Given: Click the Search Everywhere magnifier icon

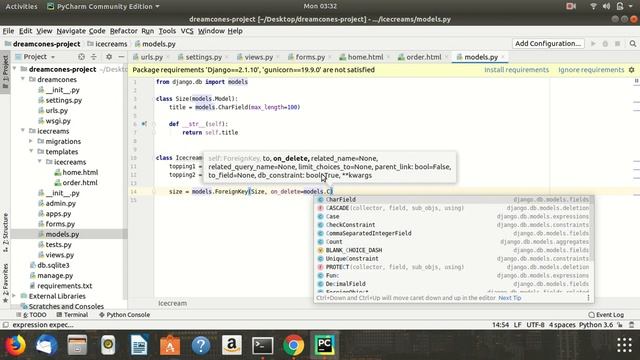Looking at the screenshot, I should tap(633, 44).
